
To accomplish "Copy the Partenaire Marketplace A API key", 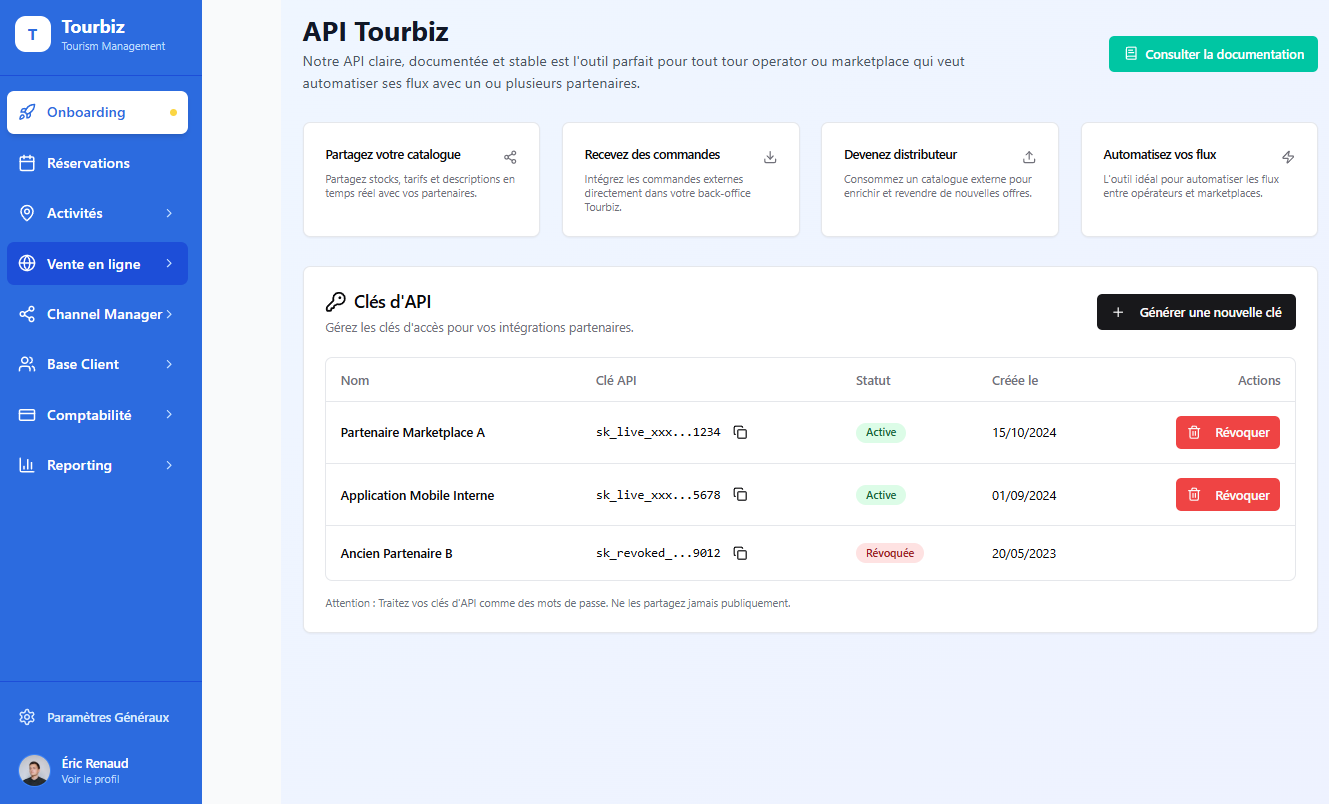I will [740, 432].
